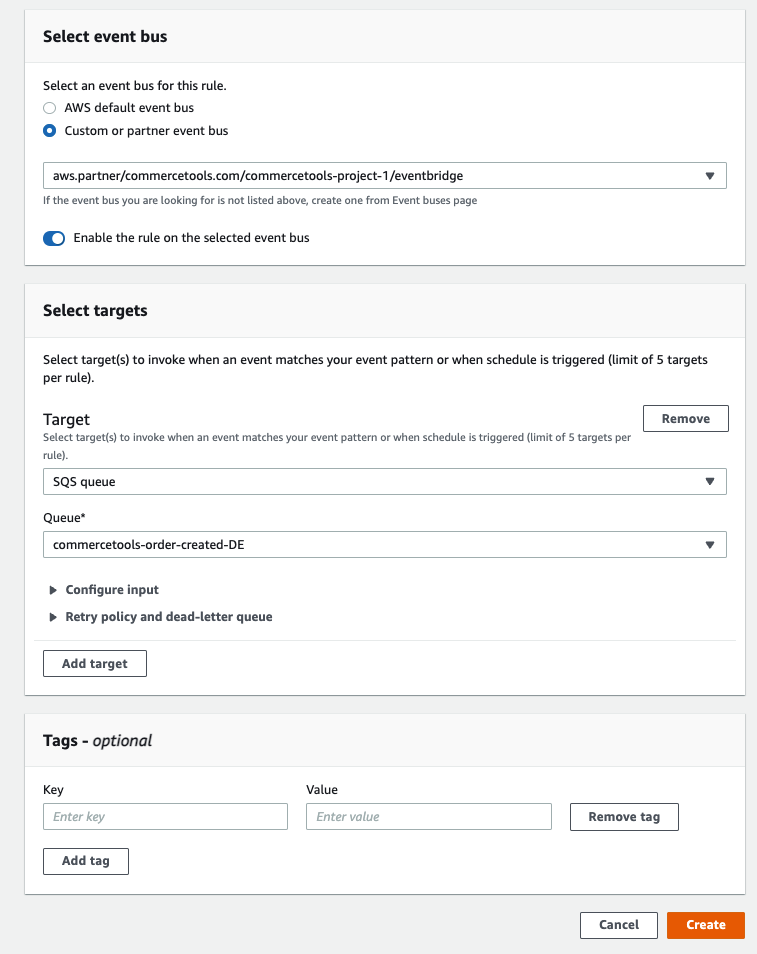This screenshot has height=954, width=757.
Task: Expand Retry policy and dead-letter queue
Action: [168, 617]
